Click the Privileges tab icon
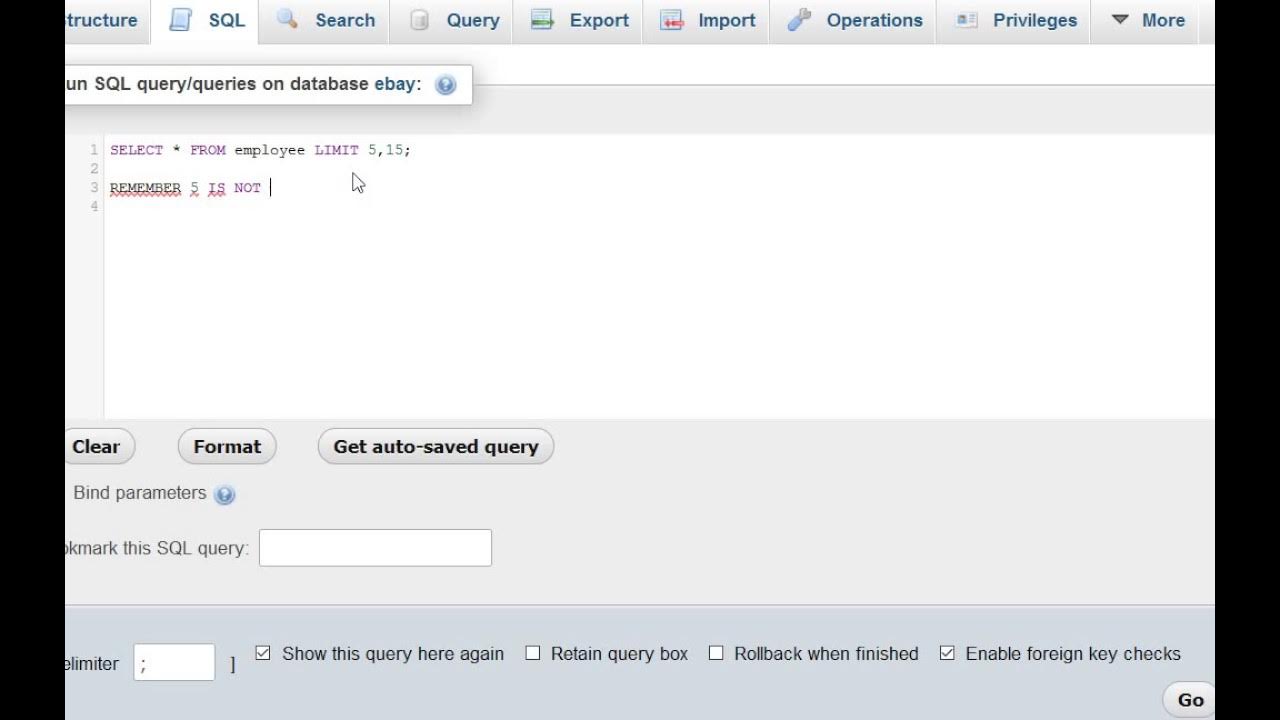The height and width of the screenshot is (720, 1280). (x=966, y=20)
